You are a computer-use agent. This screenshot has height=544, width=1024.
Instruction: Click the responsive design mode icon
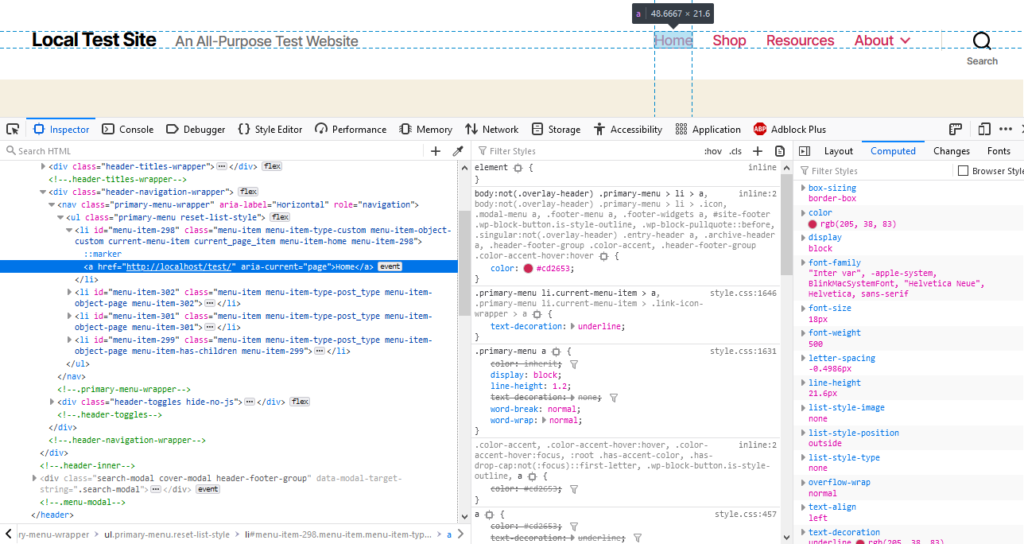tap(984, 129)
